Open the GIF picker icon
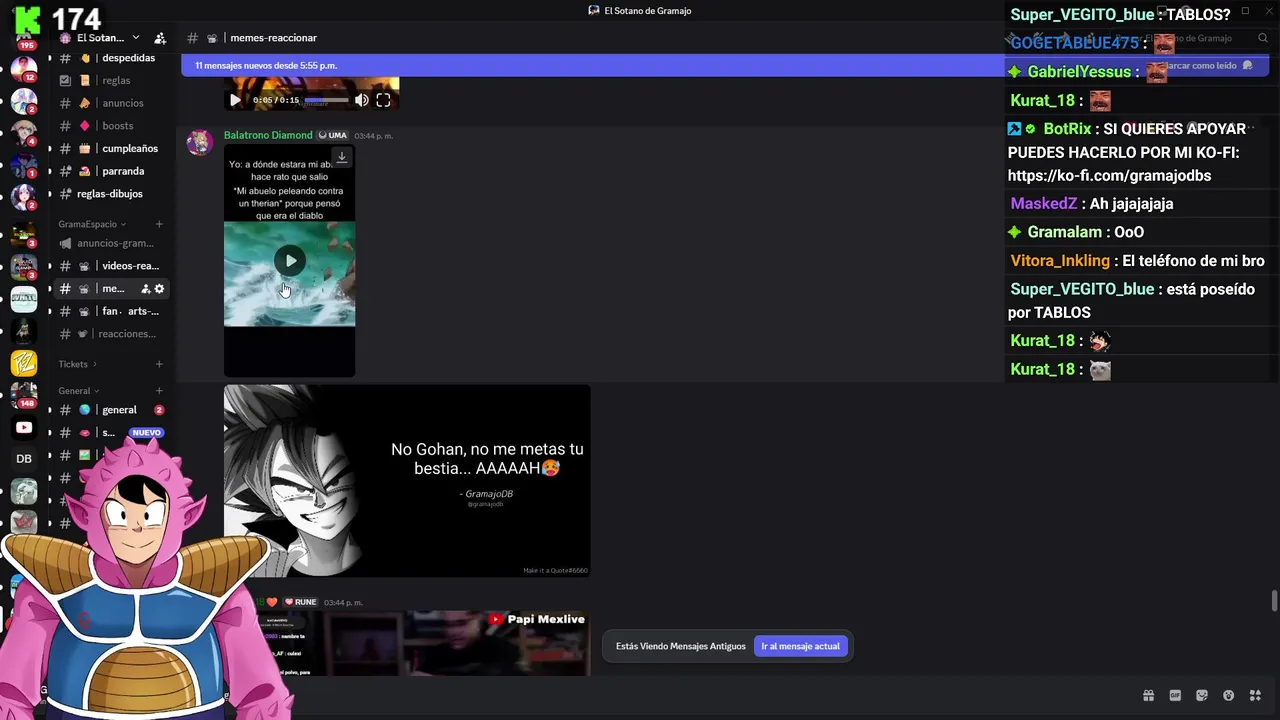This screenshot has height=720, width=1280. coord(1175,696)
